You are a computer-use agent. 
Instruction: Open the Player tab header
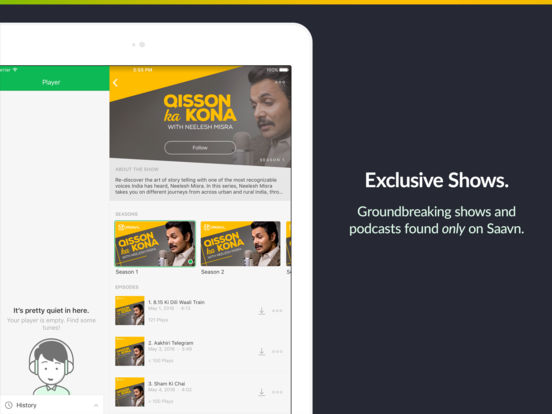coord(51,82)
